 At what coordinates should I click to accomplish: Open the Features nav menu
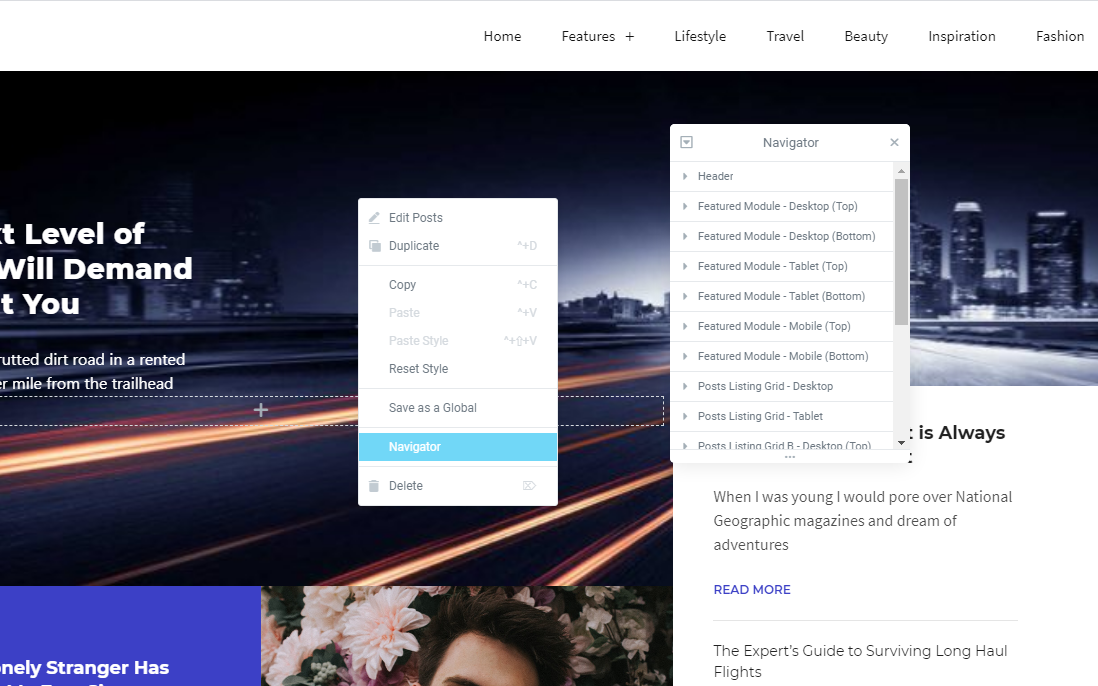click(x=588, y=36)
